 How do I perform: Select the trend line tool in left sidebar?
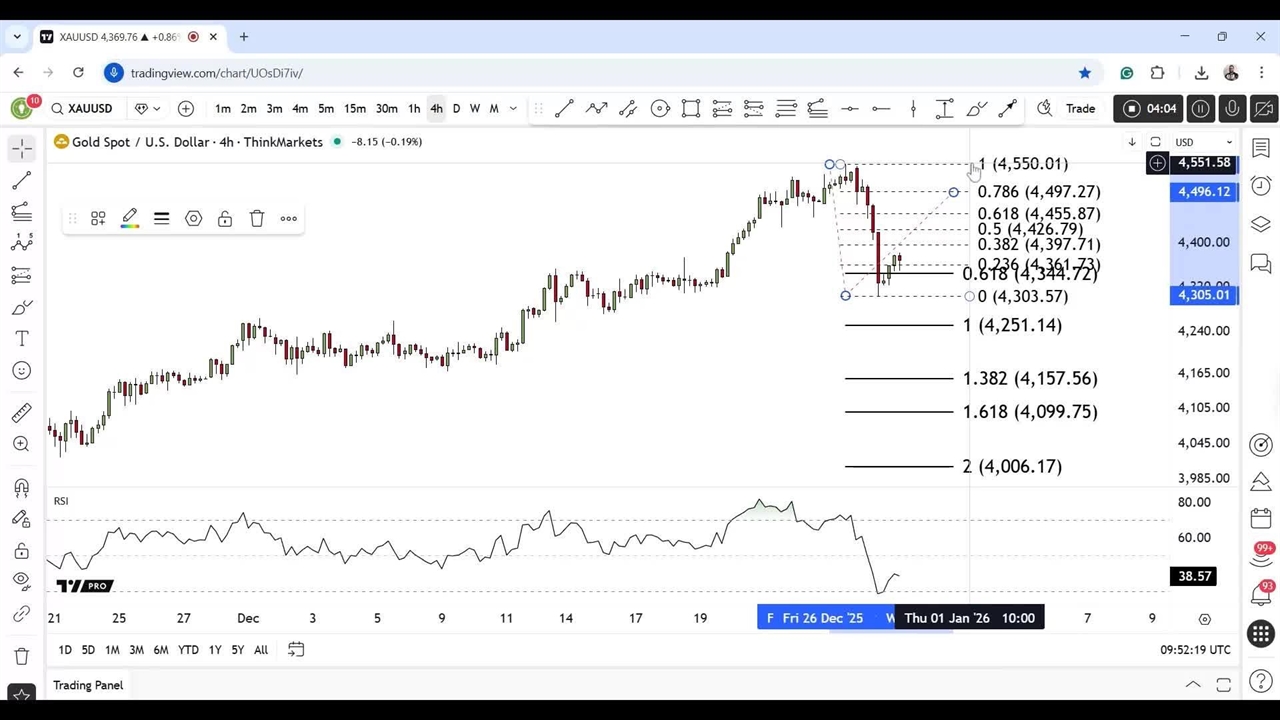21,180
